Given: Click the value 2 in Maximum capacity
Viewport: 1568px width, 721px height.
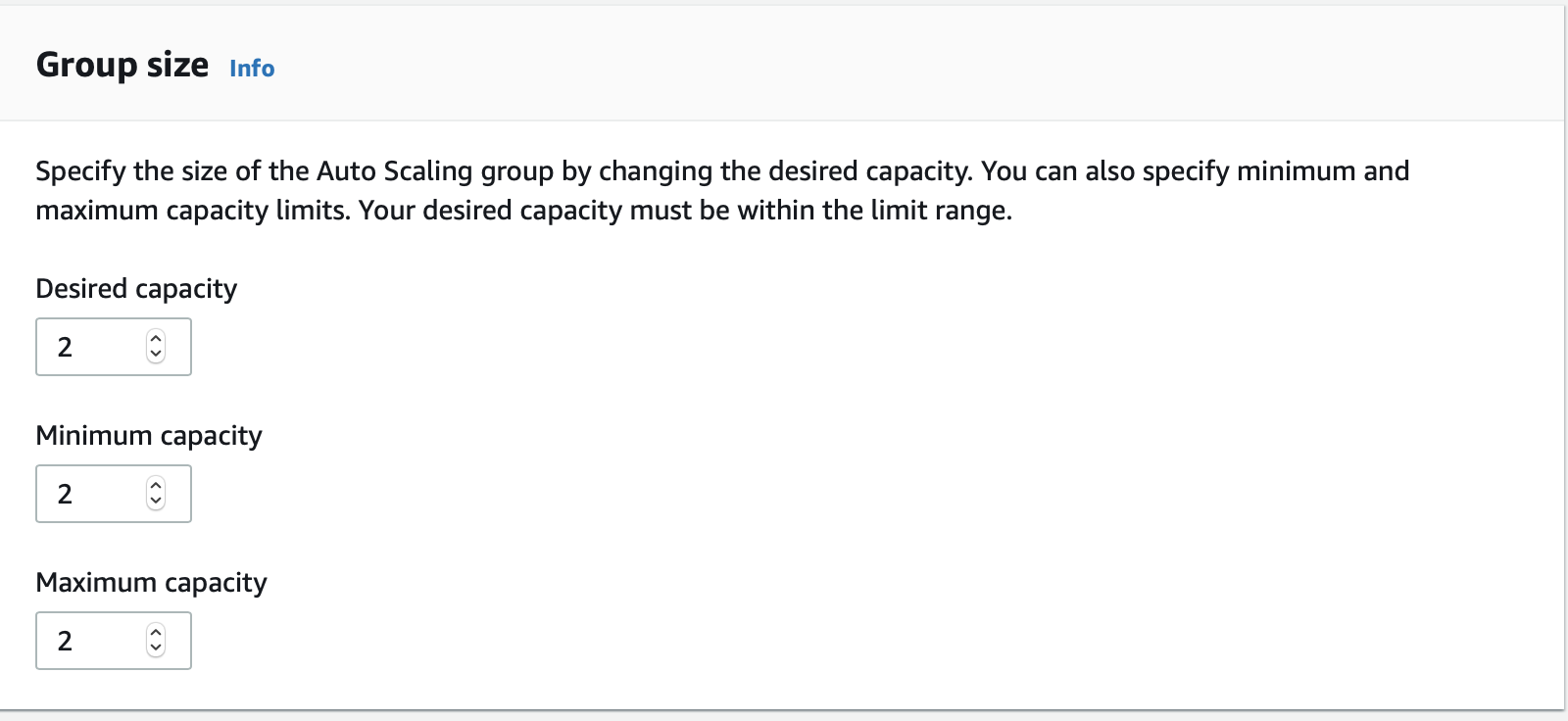Looking at the screenshot, I should click(x=65, y=641).
